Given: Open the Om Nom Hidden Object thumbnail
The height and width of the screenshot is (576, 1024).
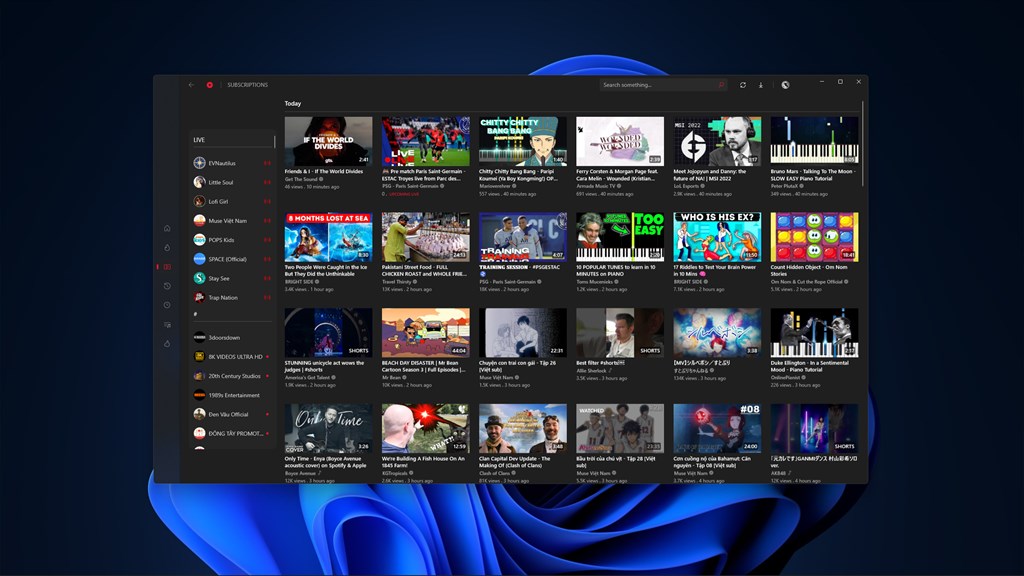Looking at the screenshot, I should pyautogui.click(x=814, y=237).
